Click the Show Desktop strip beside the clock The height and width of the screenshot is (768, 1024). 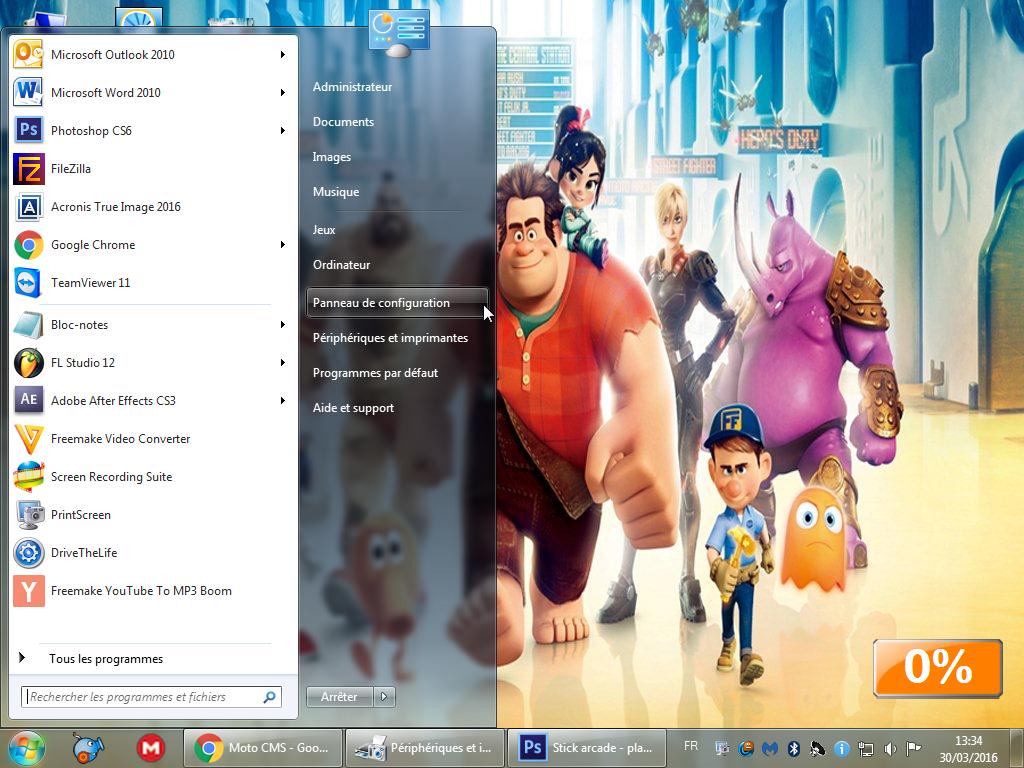click(1017, 748)
